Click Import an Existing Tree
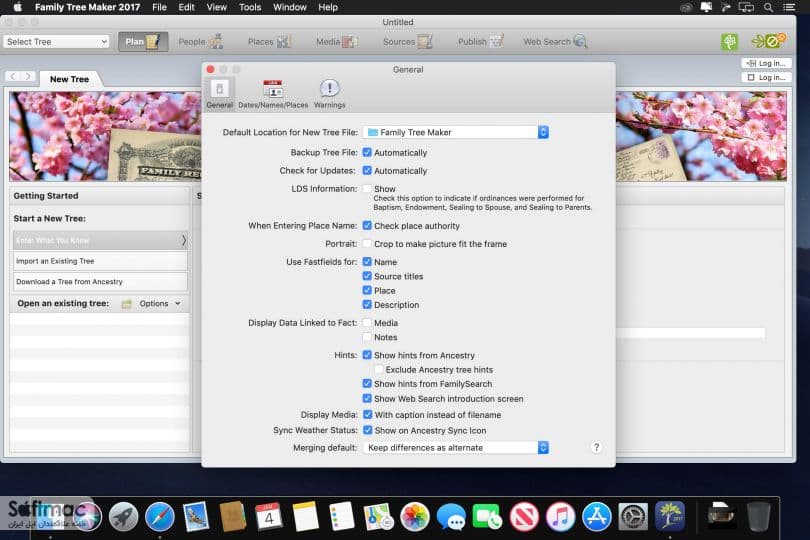Viewport: 810px width, 540px height. tap(100, 261)
